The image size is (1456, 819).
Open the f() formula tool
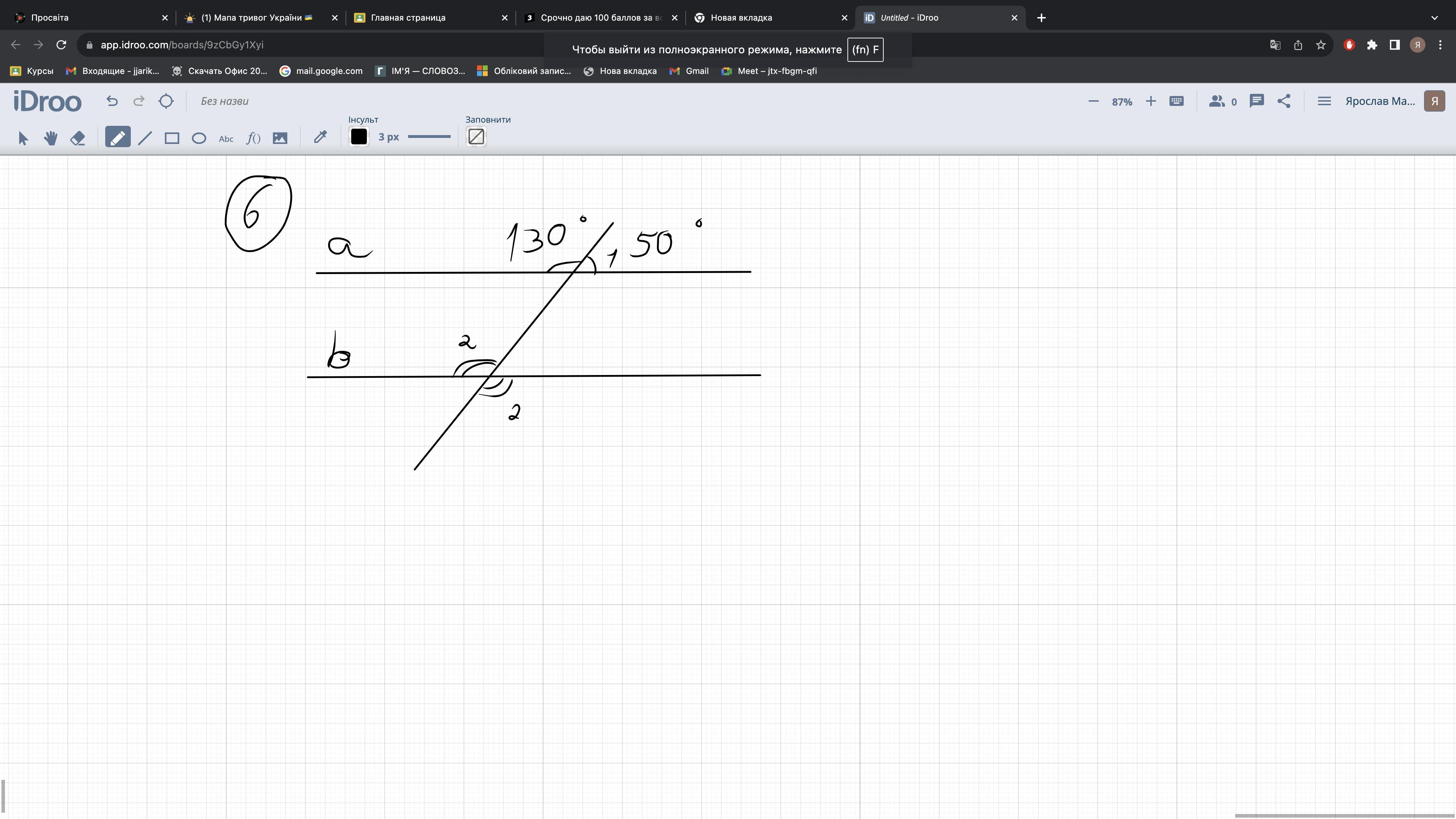[253, 139]
